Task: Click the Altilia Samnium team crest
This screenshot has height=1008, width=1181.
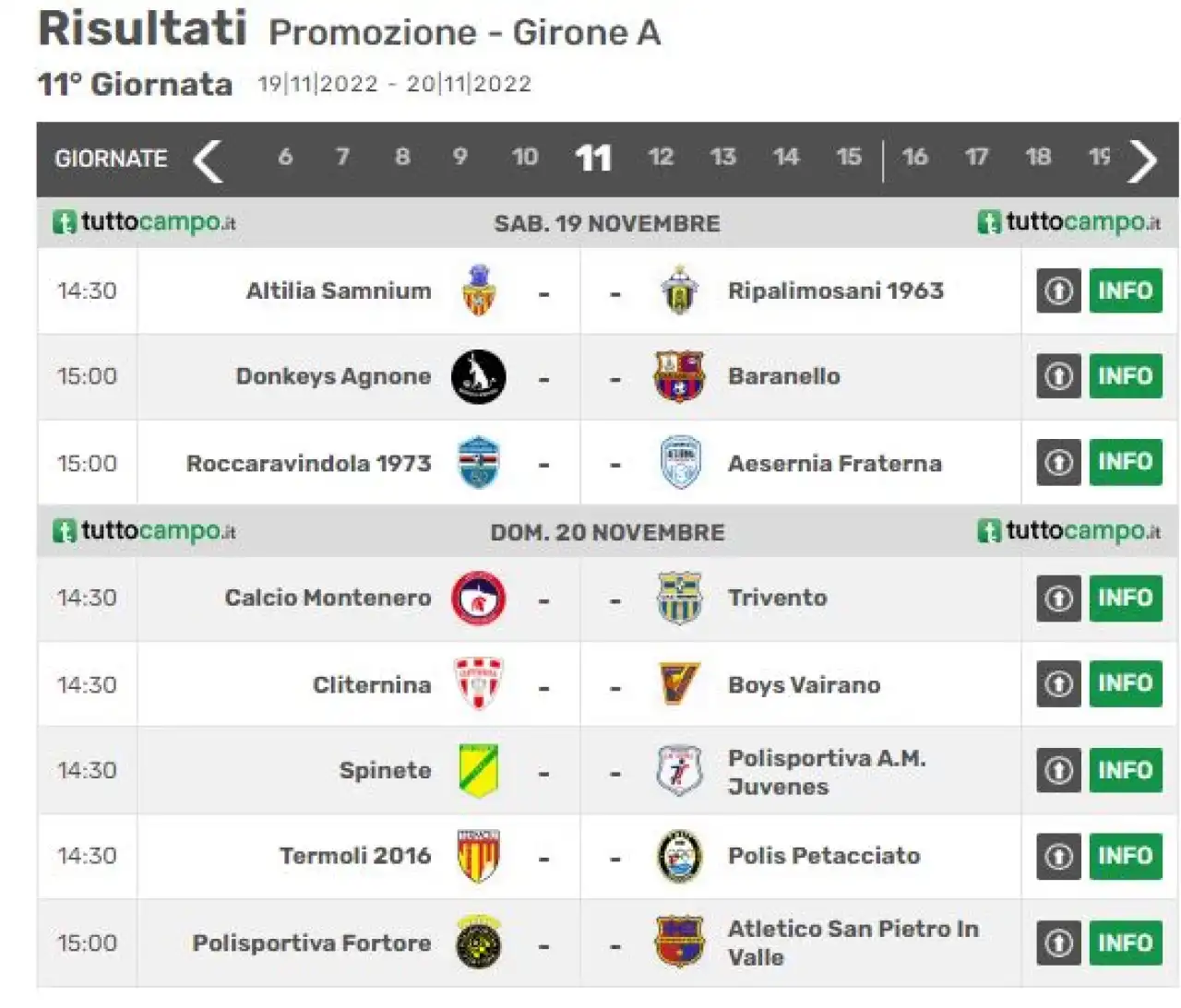Action: coord(478,291)
